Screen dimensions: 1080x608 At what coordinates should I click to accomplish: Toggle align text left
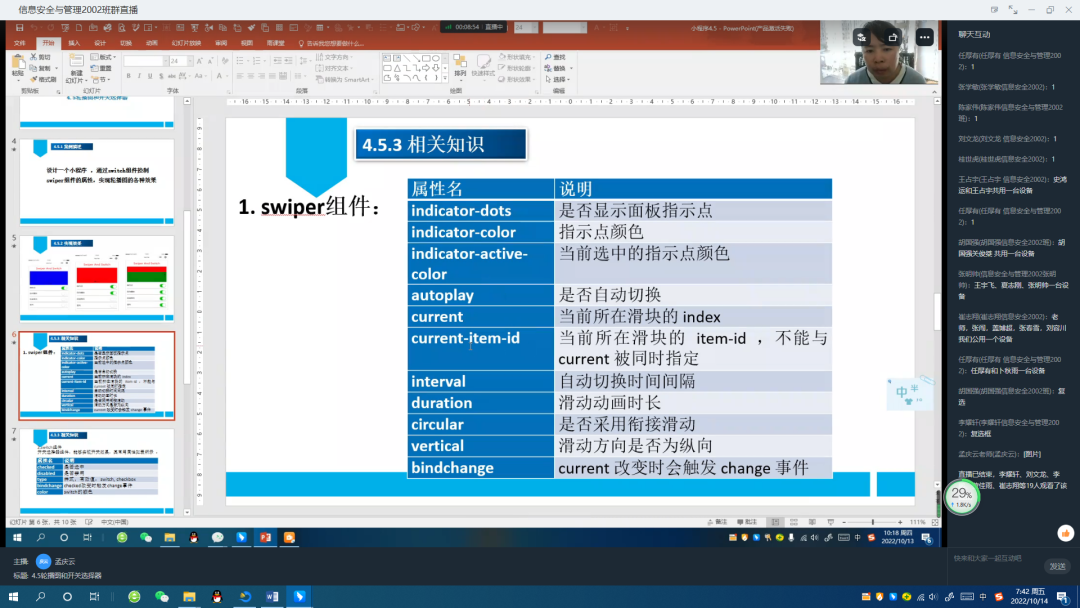pyautogui.click(x=240, y=76)
